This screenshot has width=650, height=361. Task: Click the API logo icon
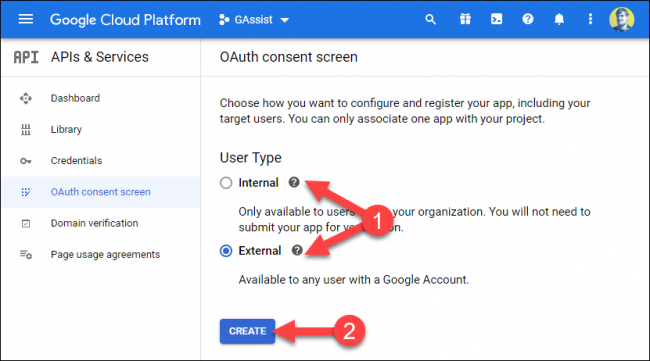(26, 57)
